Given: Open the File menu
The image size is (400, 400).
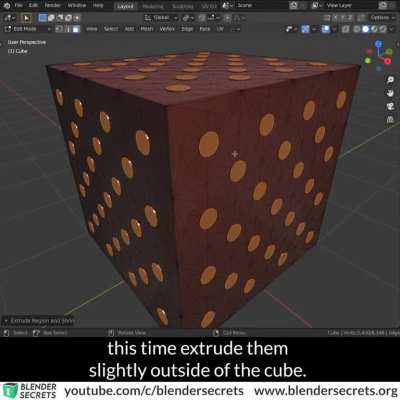Looking at the screenshot, I should click(x=19, y=5).
